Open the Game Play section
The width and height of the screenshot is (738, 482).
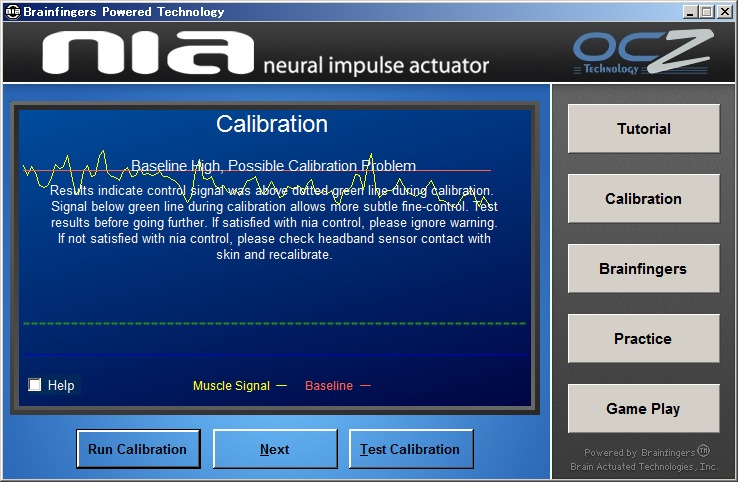tap(643, 409)
